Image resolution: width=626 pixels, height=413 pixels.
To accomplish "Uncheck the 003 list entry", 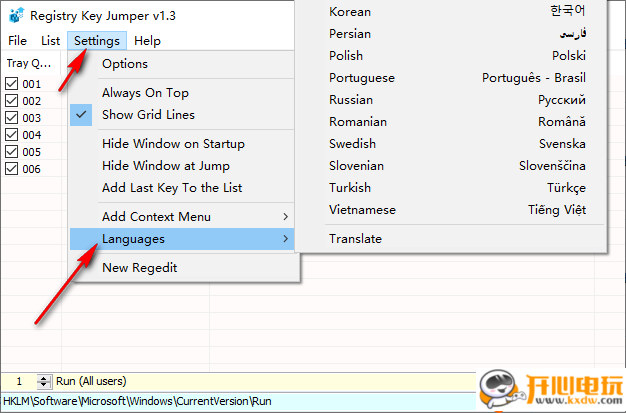I will pyautogui.click(x=13, y=118).
